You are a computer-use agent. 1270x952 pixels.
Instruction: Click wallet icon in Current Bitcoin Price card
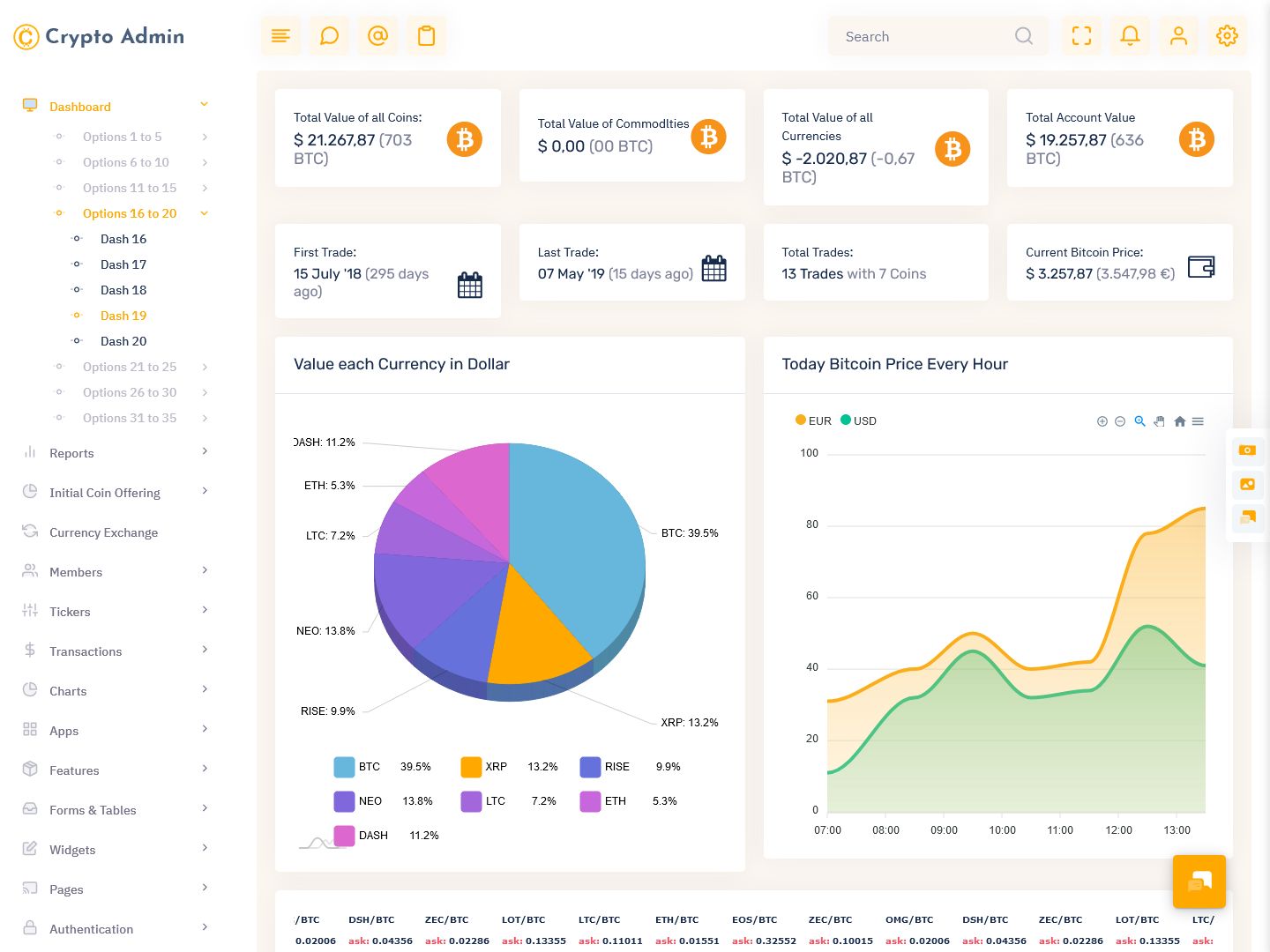pos(1201,266)
